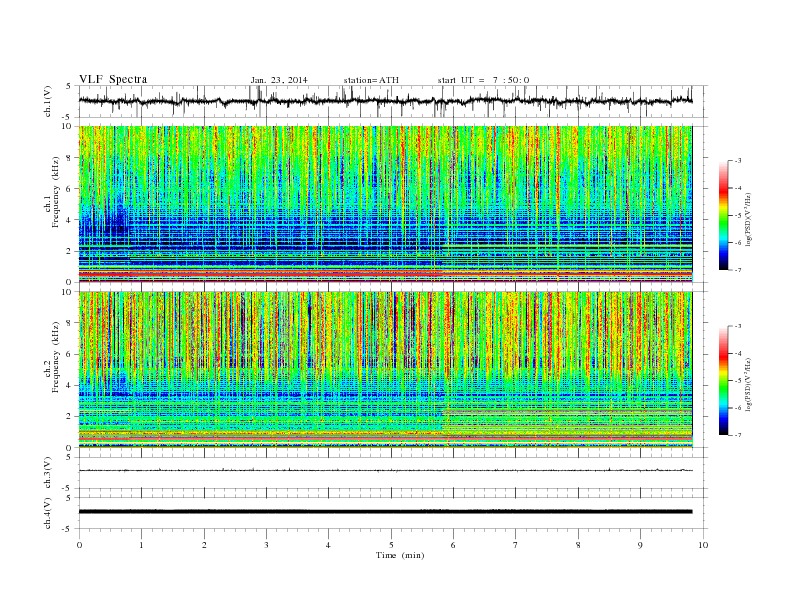Click the "5" tick on the time axis
The height and width of the screenshot is (612, 792).
(391, 545)
